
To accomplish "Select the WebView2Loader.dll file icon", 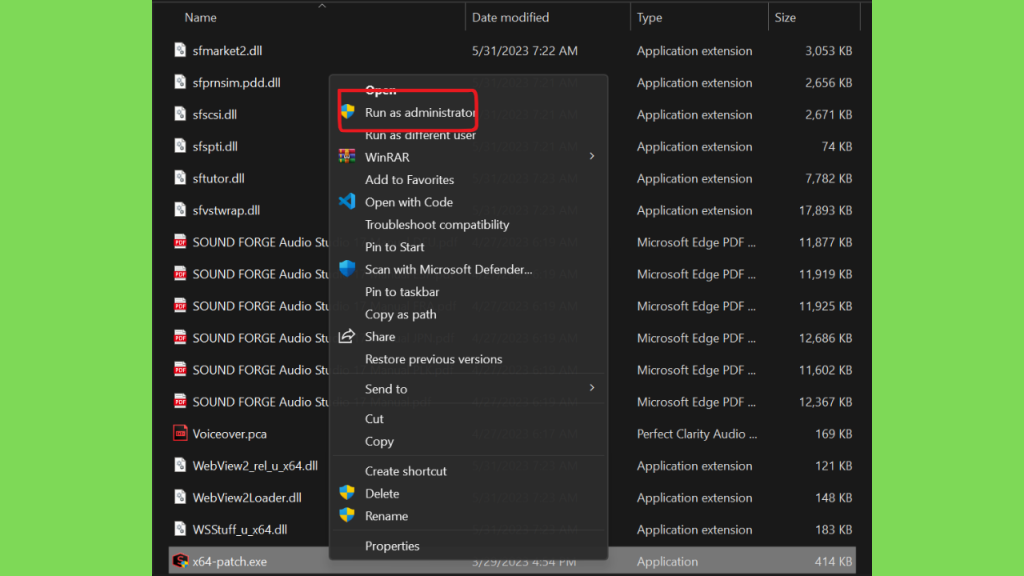I will pos(180,498).
